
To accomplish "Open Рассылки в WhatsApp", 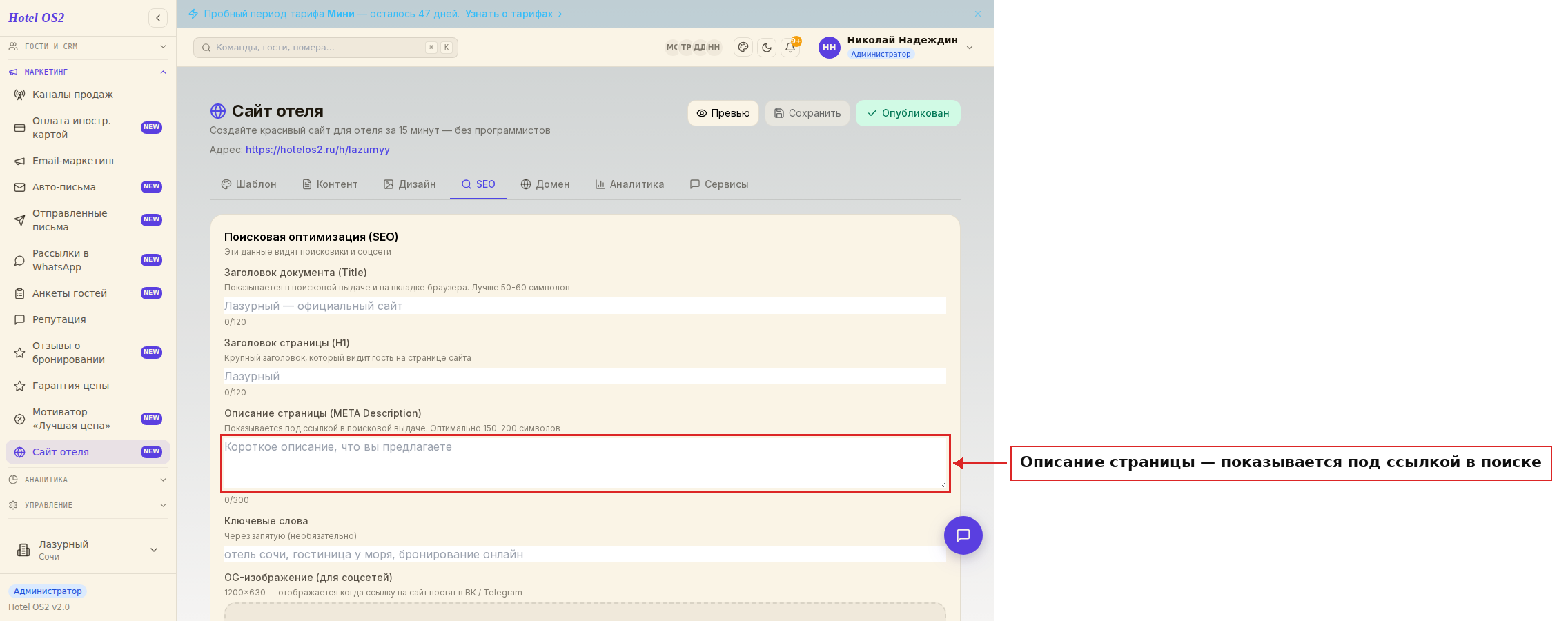I will coord(88,260).
